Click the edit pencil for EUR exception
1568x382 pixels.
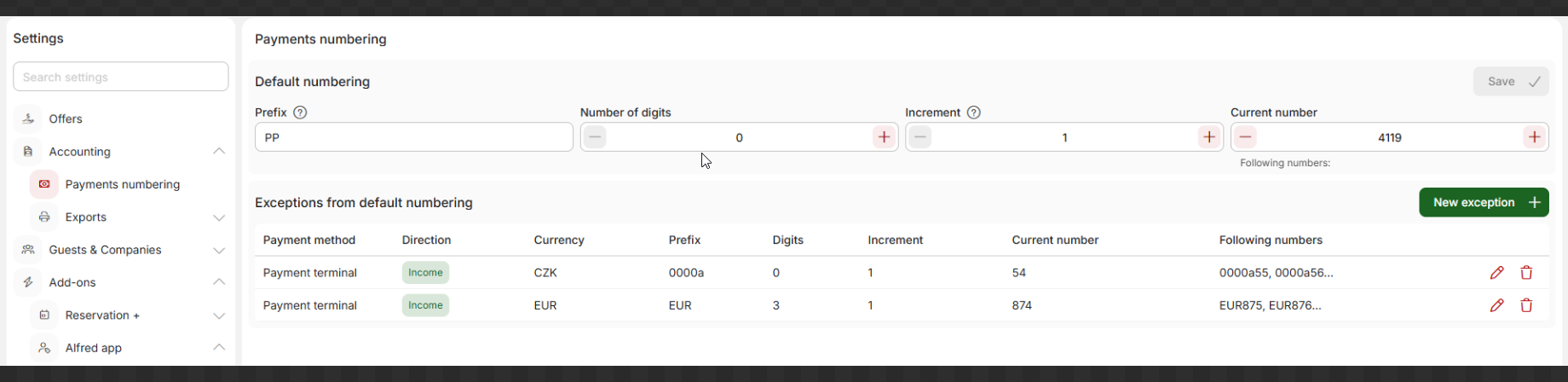(1496, 305)
